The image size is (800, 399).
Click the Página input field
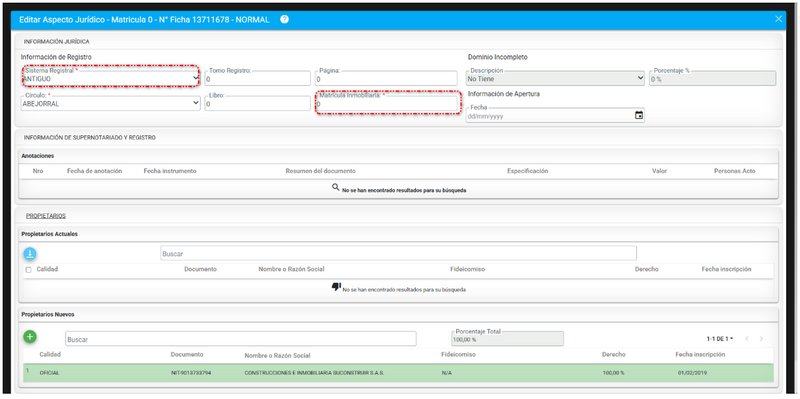(386, 79)
